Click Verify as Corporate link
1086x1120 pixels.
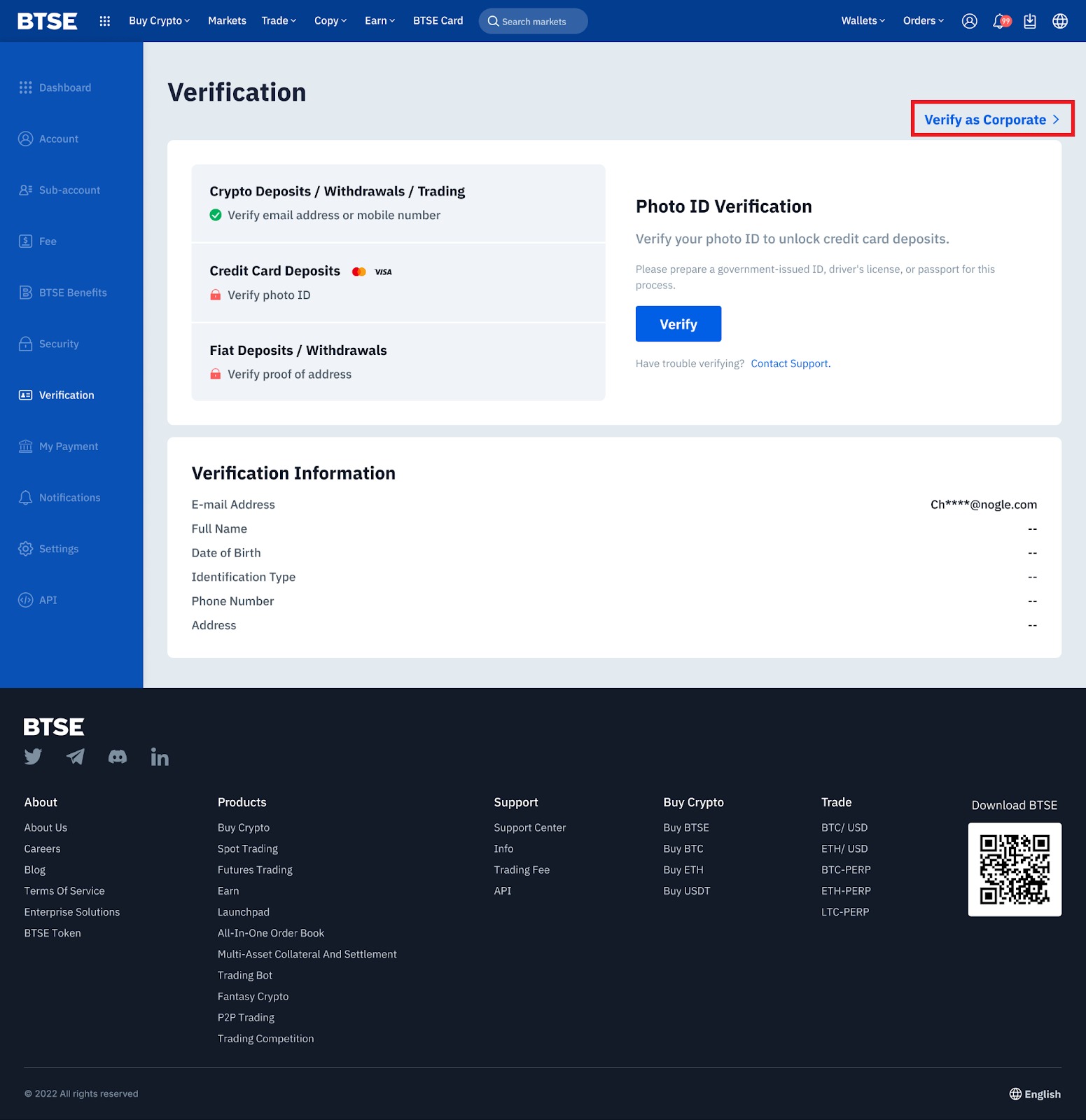point(992,120)
